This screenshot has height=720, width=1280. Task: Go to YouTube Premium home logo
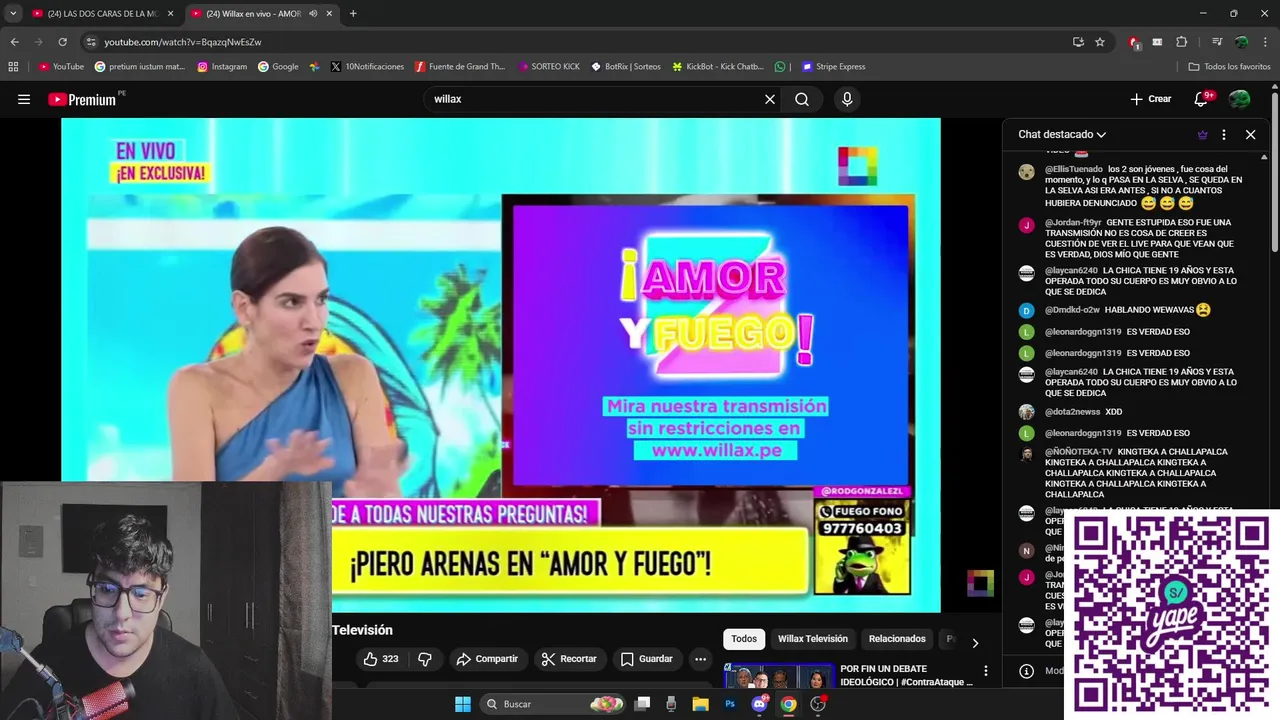click(x=82, y=99)
